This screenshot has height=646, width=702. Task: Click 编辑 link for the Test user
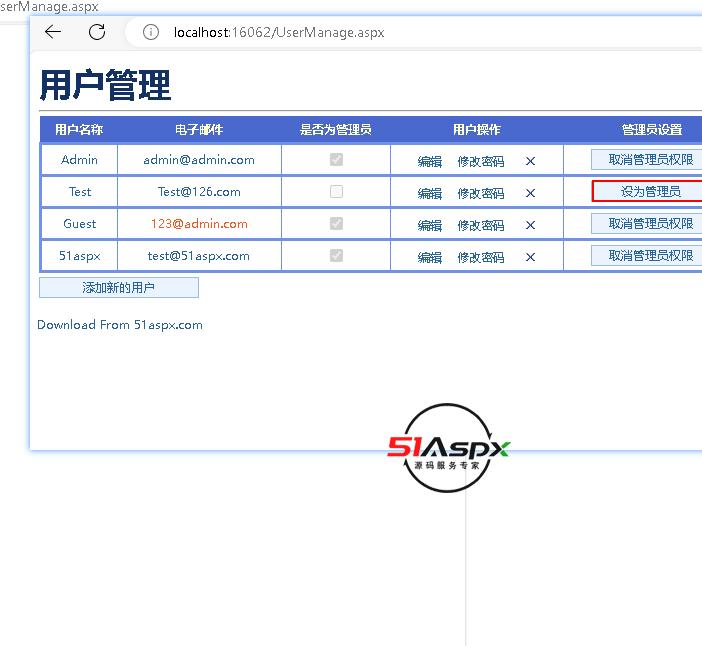click(430, 193)
